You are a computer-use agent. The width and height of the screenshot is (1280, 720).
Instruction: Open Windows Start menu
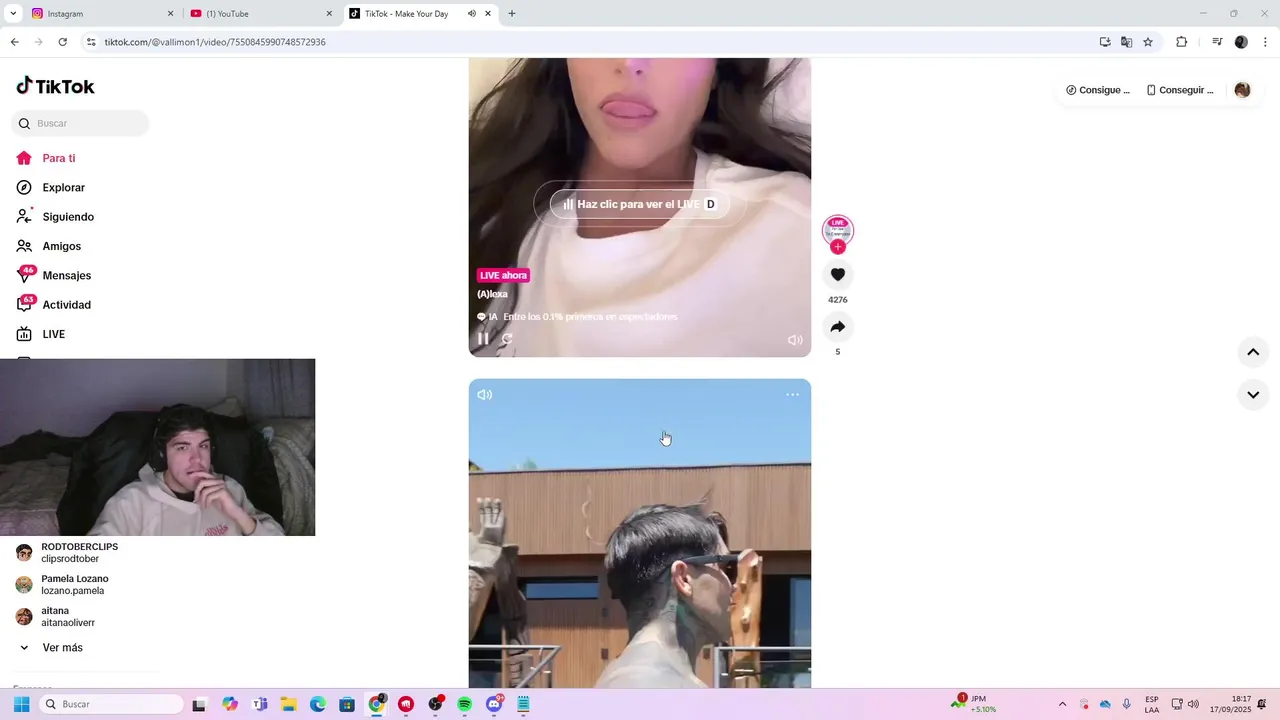[x=21, y=704]
